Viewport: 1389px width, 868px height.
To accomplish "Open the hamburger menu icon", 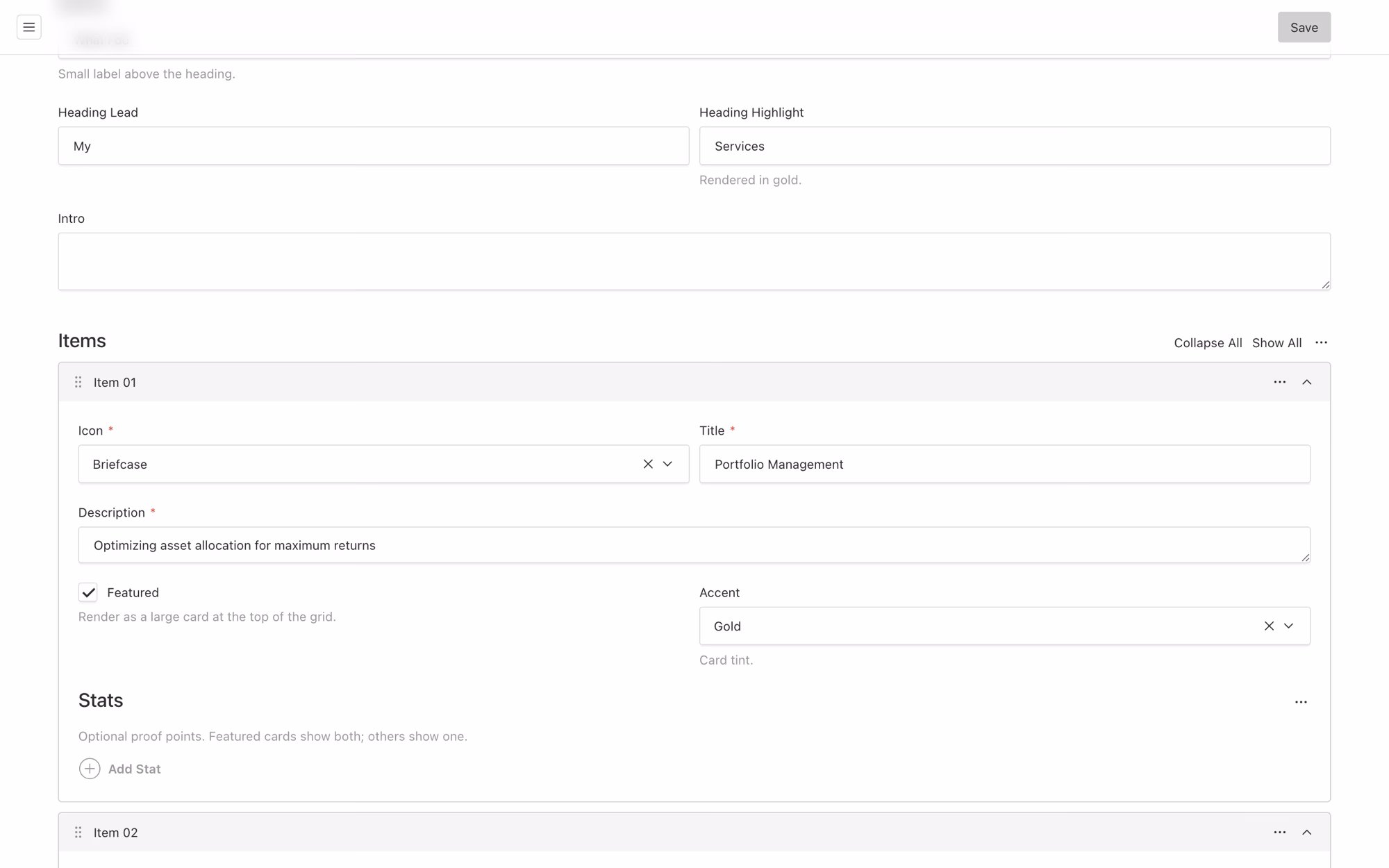I will point(28,27).
